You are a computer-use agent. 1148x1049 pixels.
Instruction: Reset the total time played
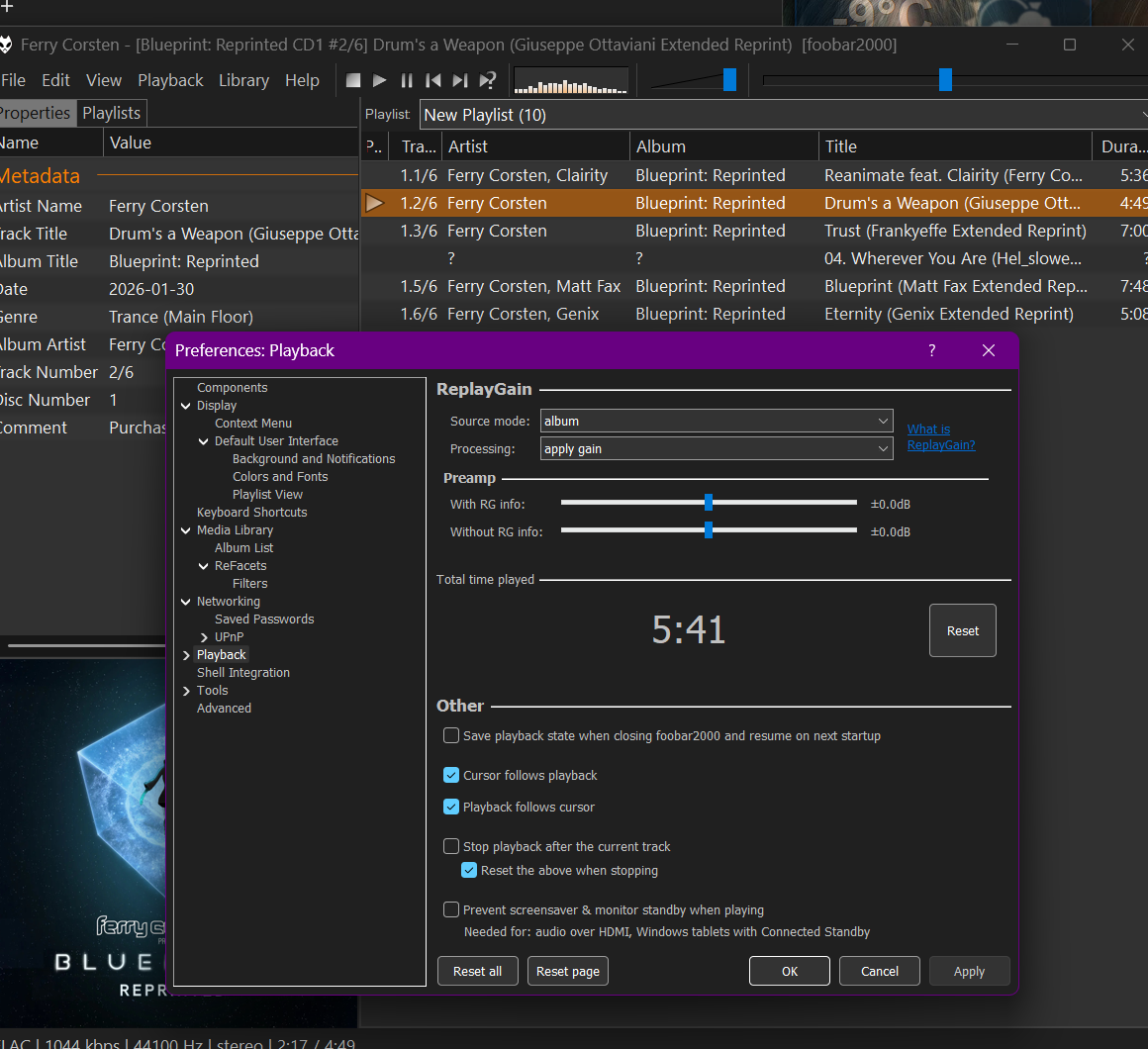click(962, 630)
